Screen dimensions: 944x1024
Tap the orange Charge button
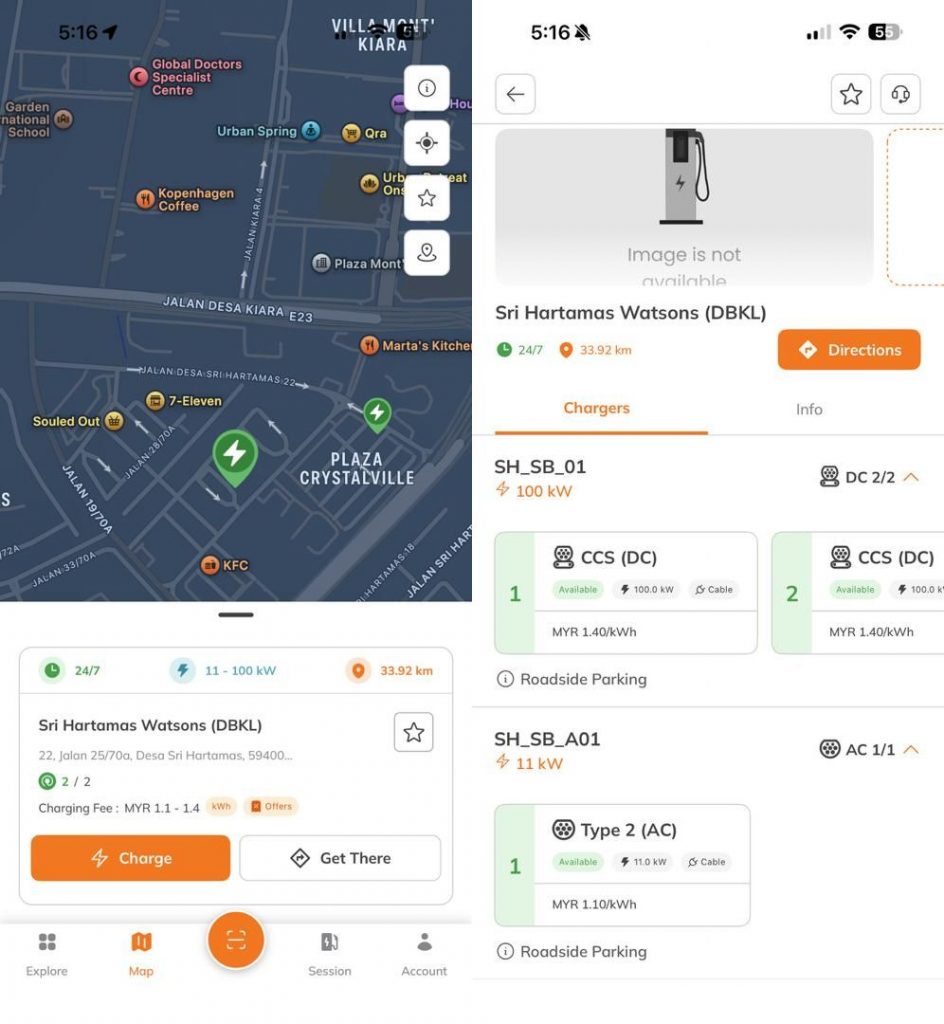(131, 858)
